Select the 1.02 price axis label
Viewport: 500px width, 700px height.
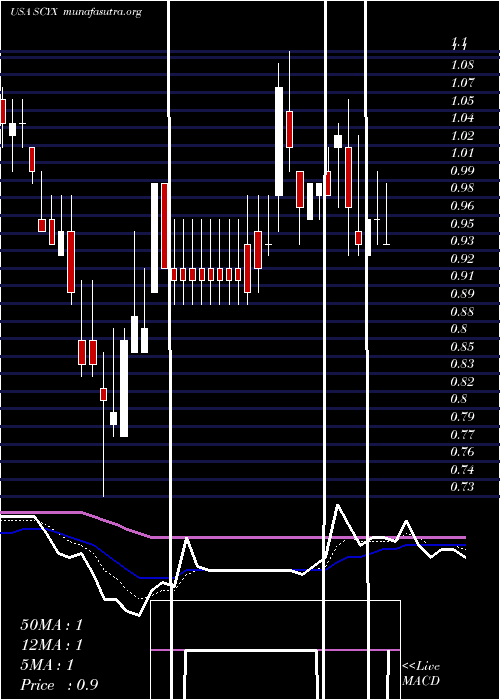point(462,136)
